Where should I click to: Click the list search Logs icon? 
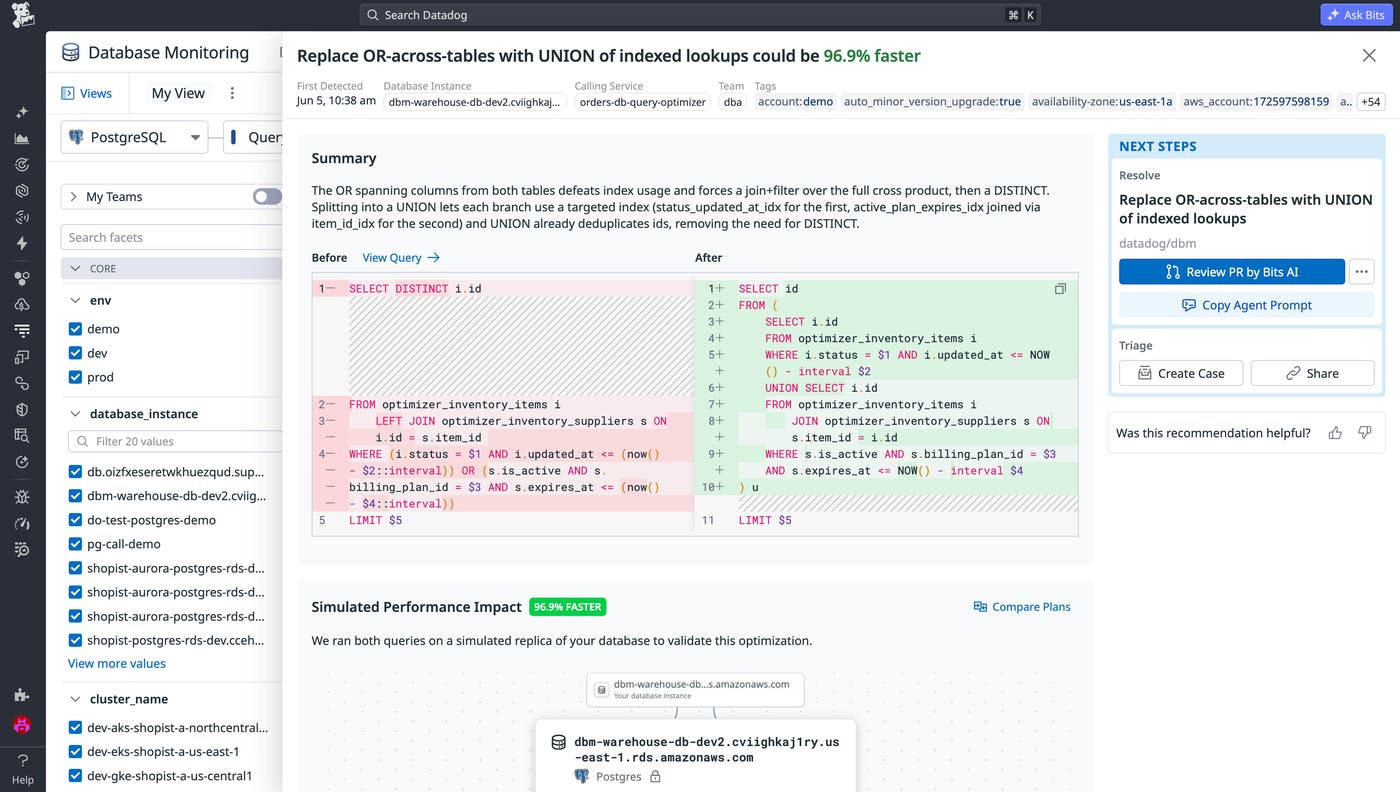[x=22, y=549]
